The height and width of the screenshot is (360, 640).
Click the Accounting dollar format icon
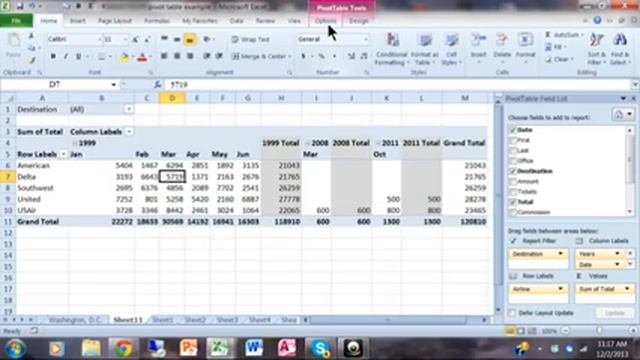[x=304, y=56]
